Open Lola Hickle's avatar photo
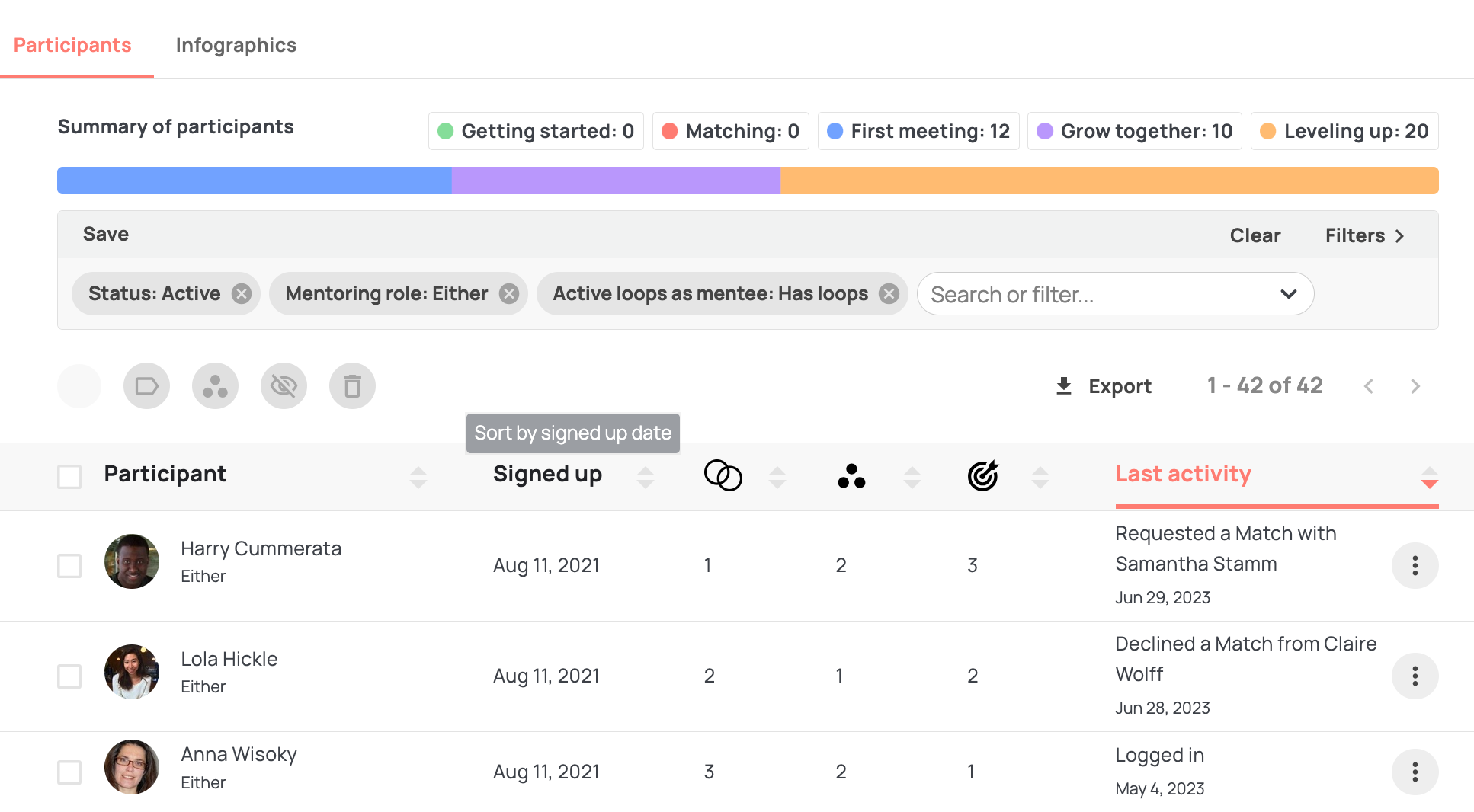The height and width of the screenshot is (812, 1474). click(132, 672)
